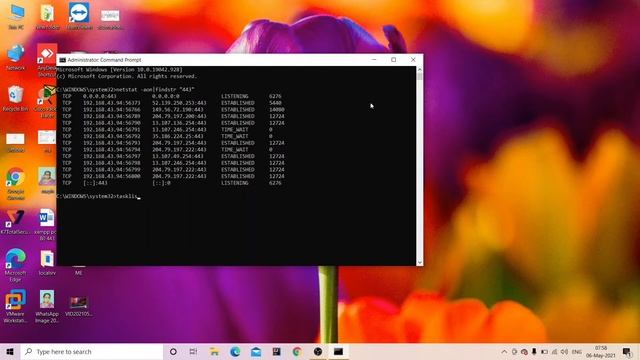Viewport: 640px width, 360px height.
Task: Open Recycle Bin on desktop
Action: [16, 99]
